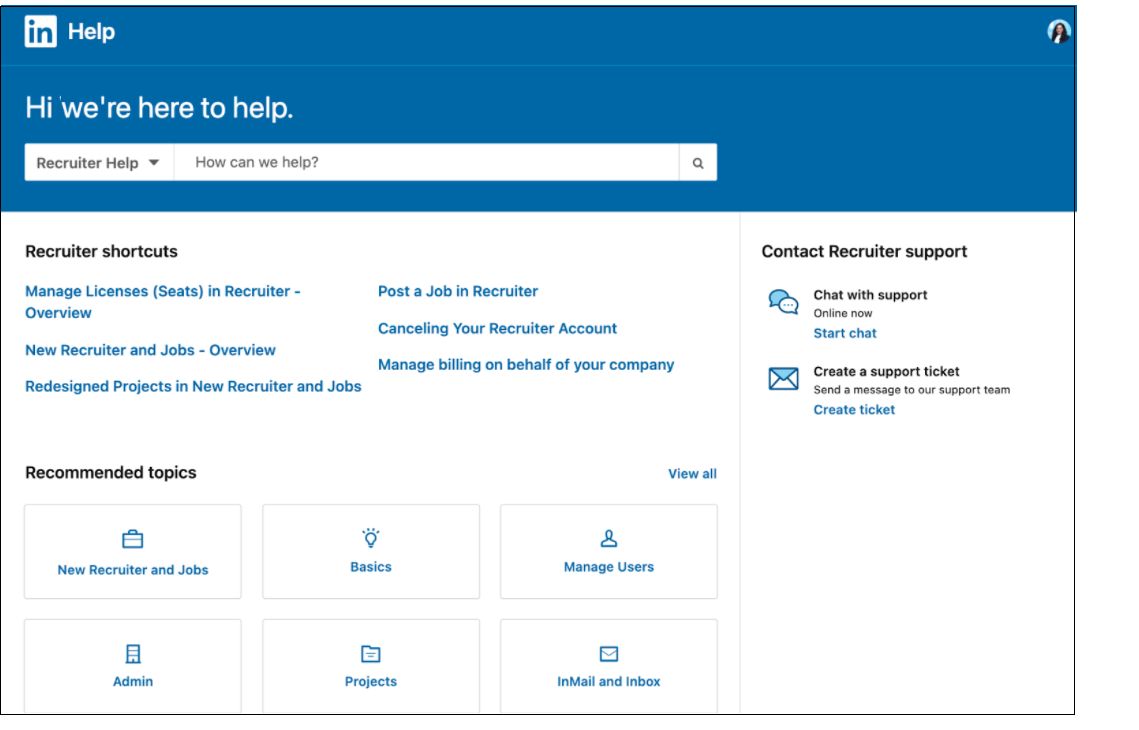Screen dimensions: 1139x730
Task: Open the Admin topic label
Action: [x=133, y=681]
